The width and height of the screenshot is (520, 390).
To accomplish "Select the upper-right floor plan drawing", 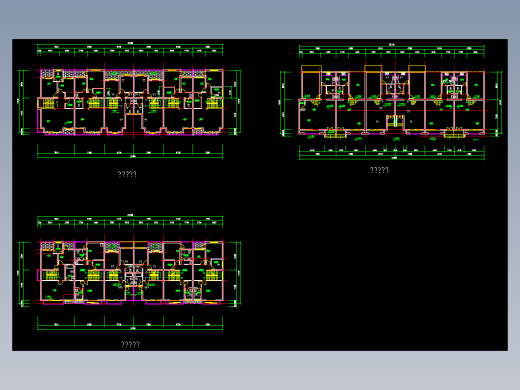I will tap(391, 101).
